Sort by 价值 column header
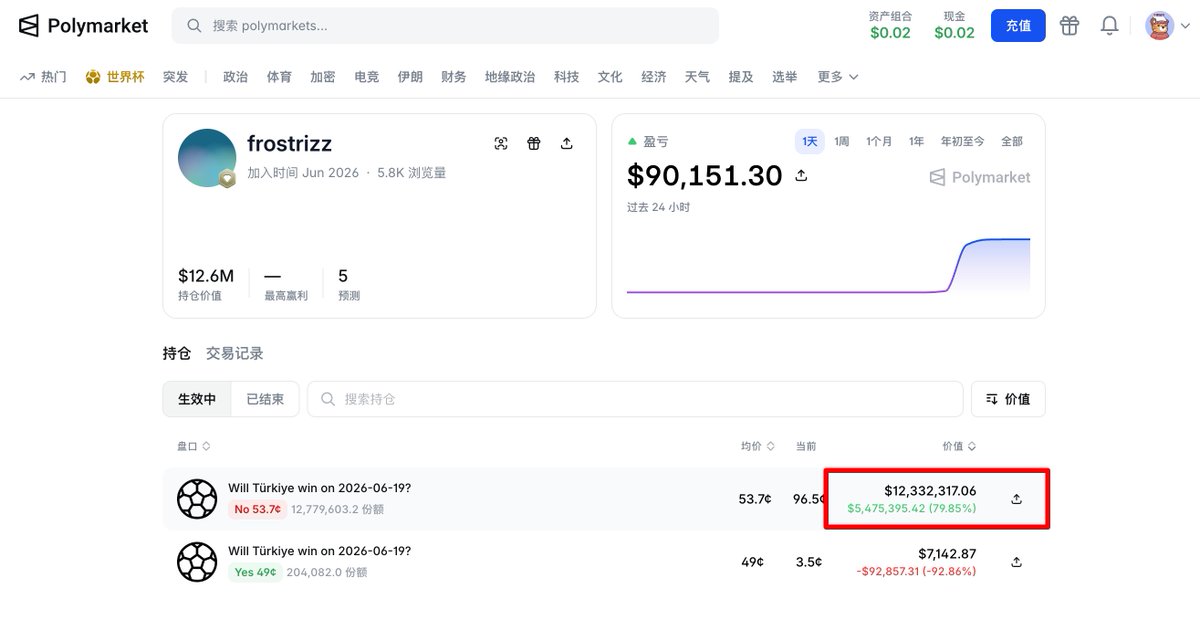The image size is (1200, 620). click(x=960, y=446)
